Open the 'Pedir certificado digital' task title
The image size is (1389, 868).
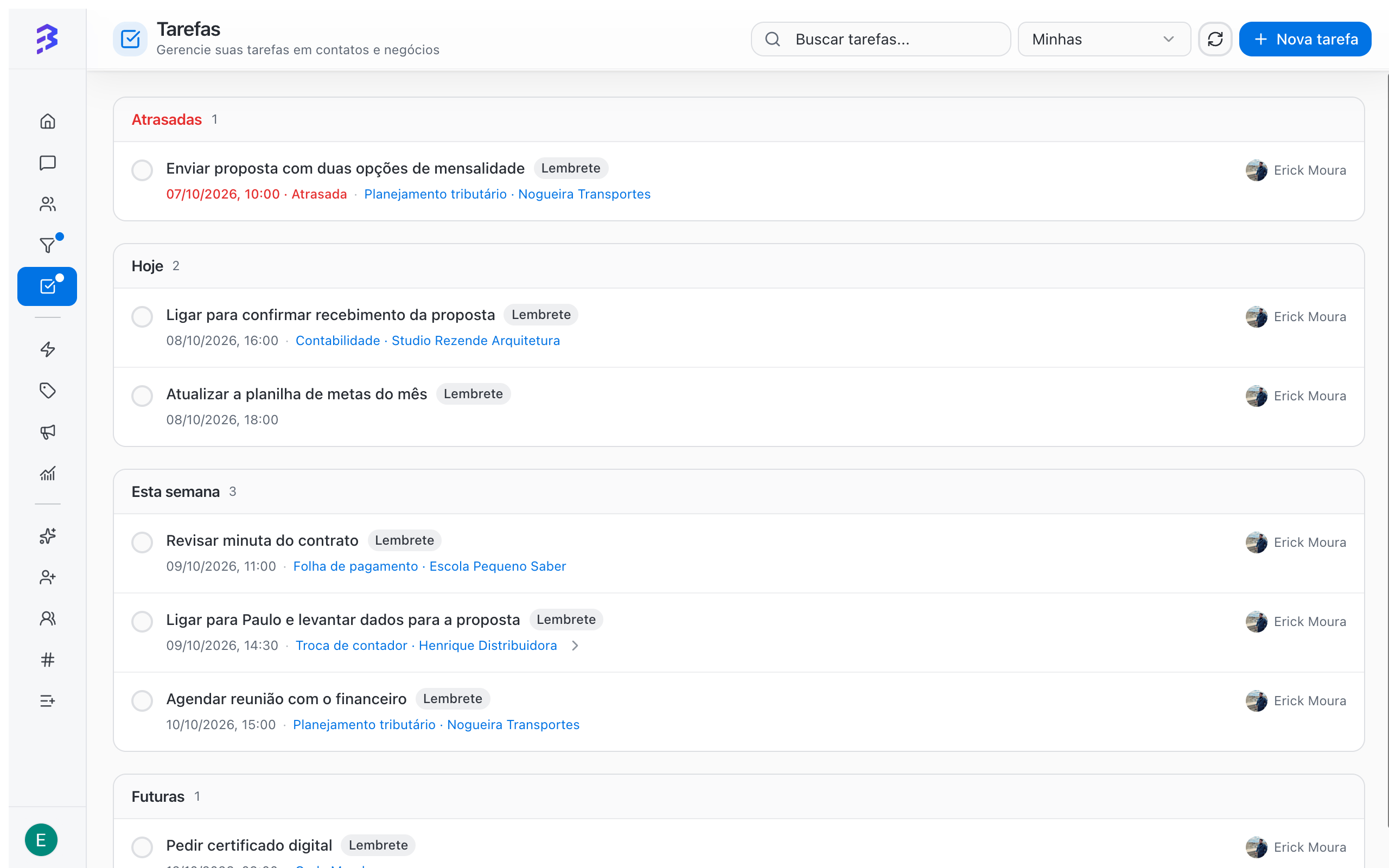[x=249, y=845]
